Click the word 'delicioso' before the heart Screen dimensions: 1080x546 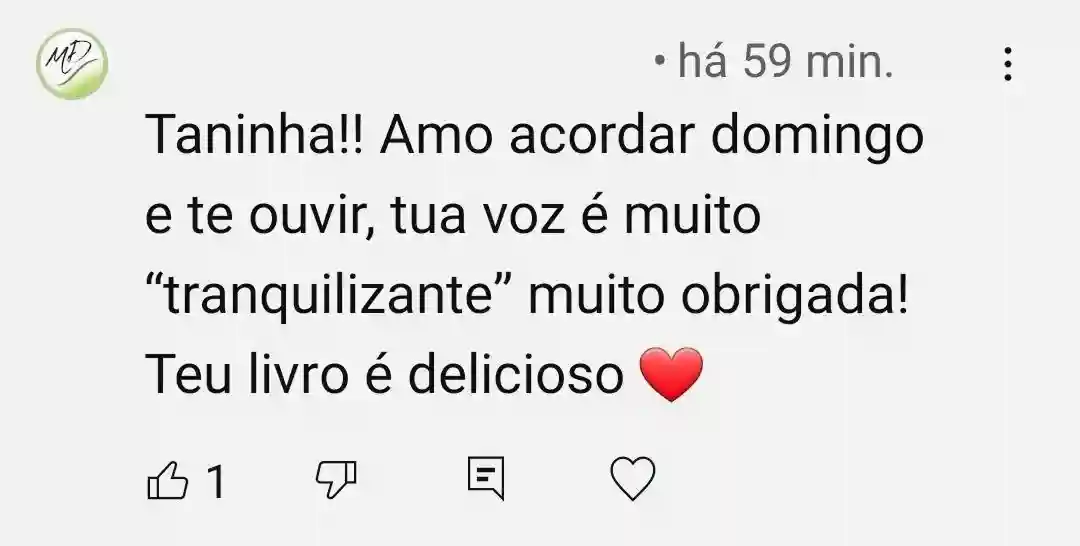point(516,375)
